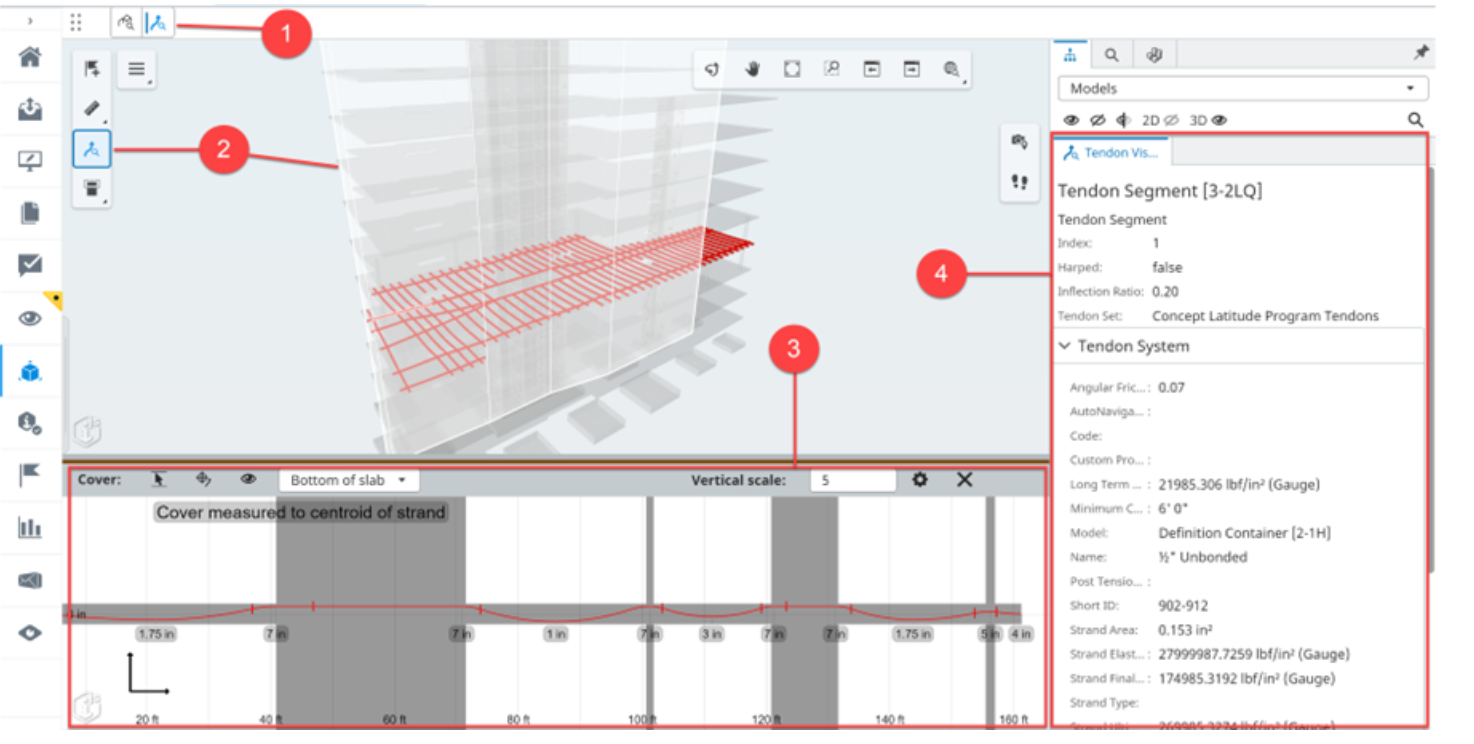Open the search tab in right panel
Image resolution: width=1474 pixels, height=744 pixels.
[1111, 55]
